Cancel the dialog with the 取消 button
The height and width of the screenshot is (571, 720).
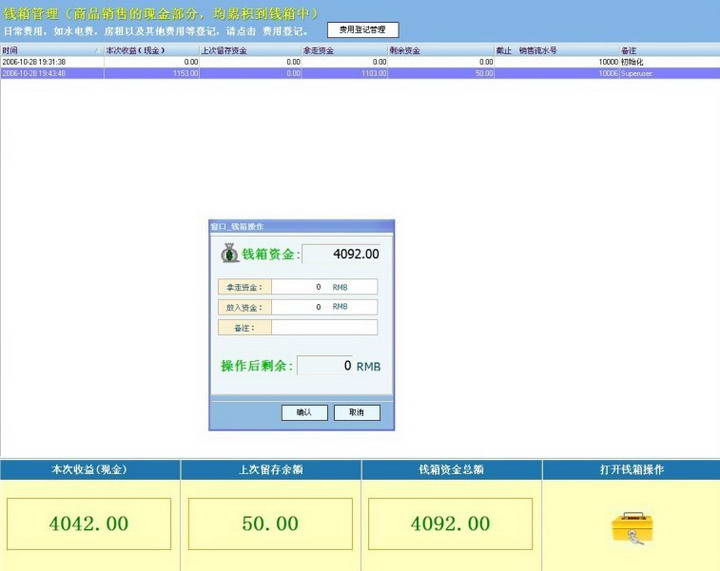357,412
